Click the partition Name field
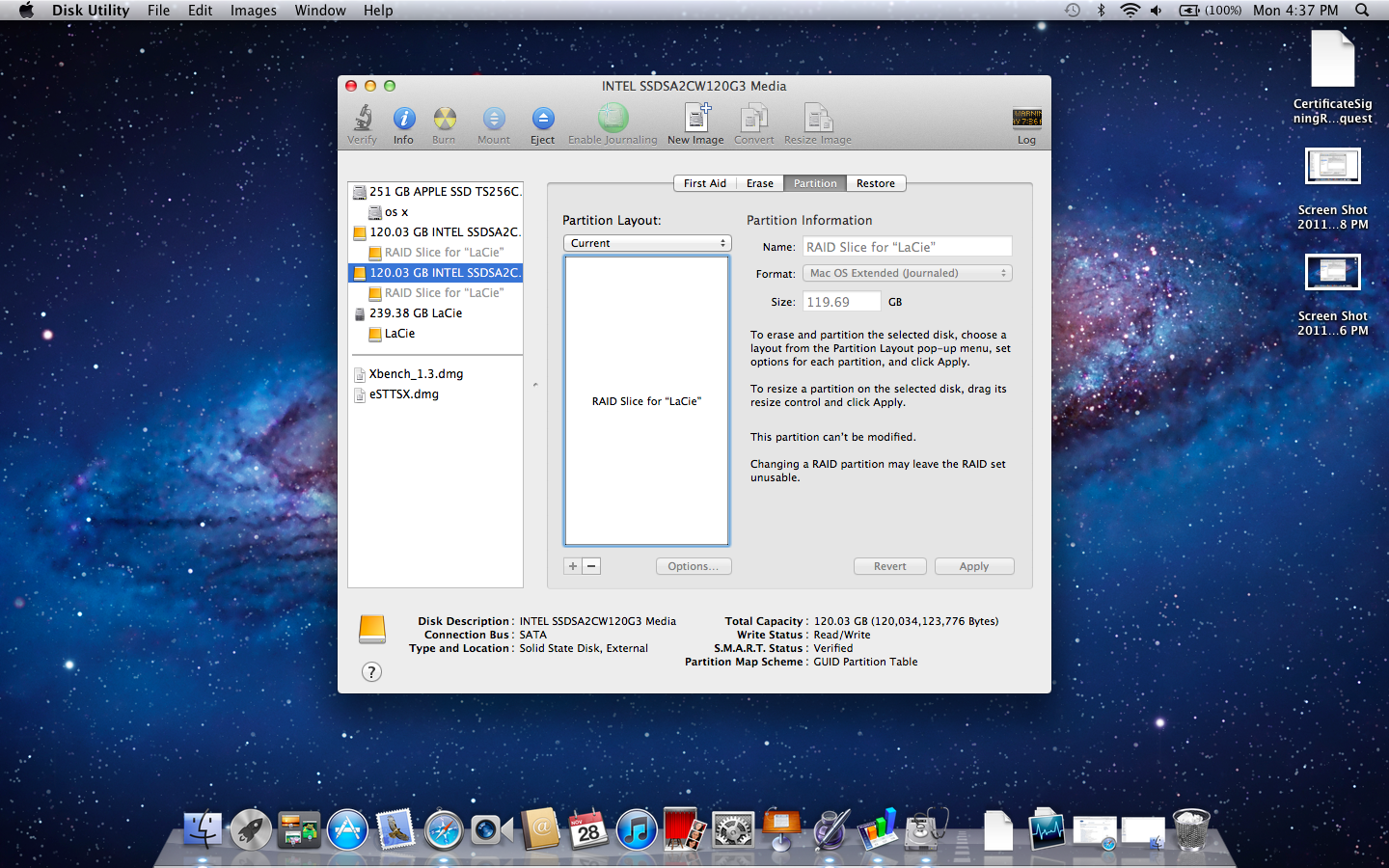 [908, 247]
